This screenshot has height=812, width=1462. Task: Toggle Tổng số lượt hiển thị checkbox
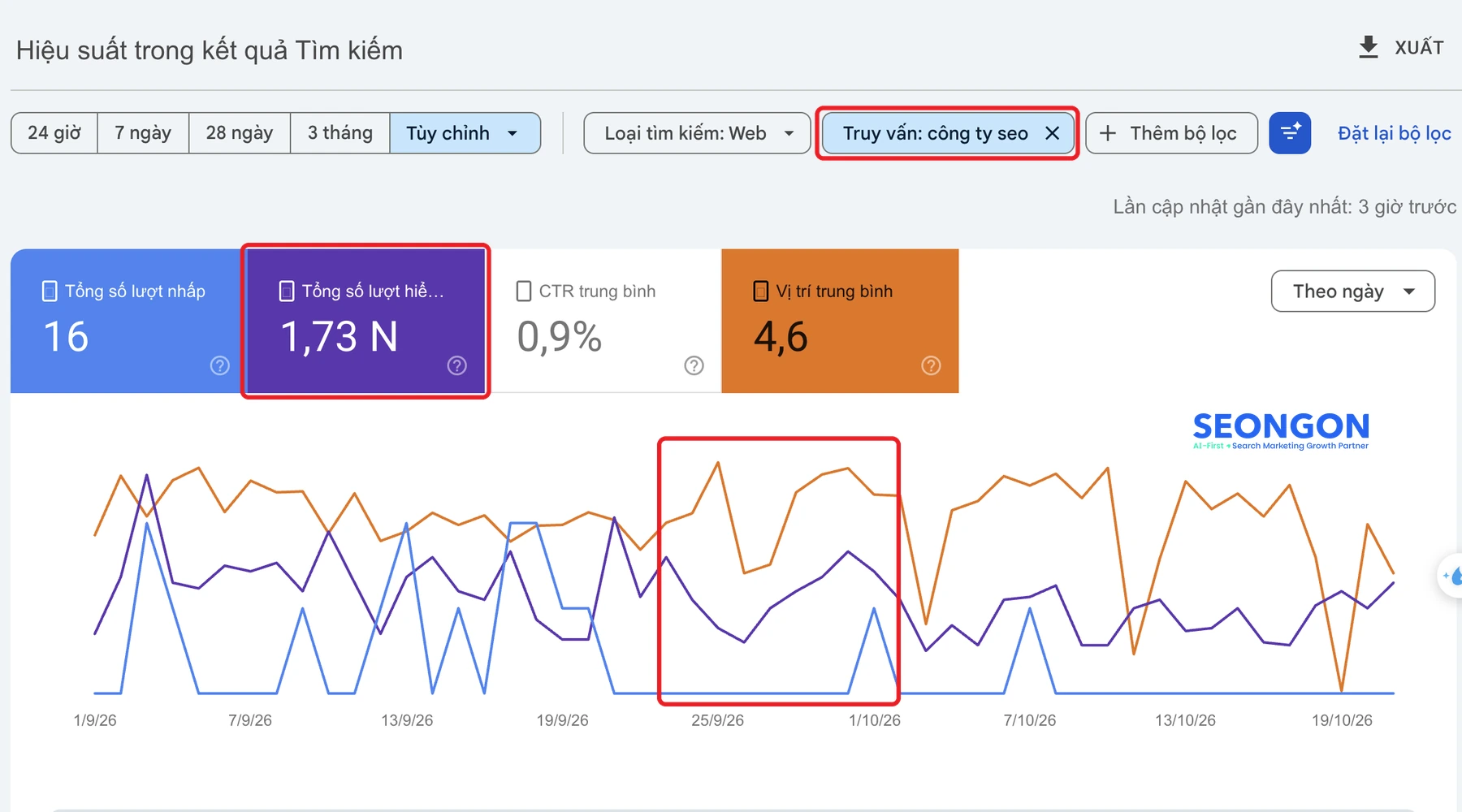pyautogui.click(x=287, y=292)
